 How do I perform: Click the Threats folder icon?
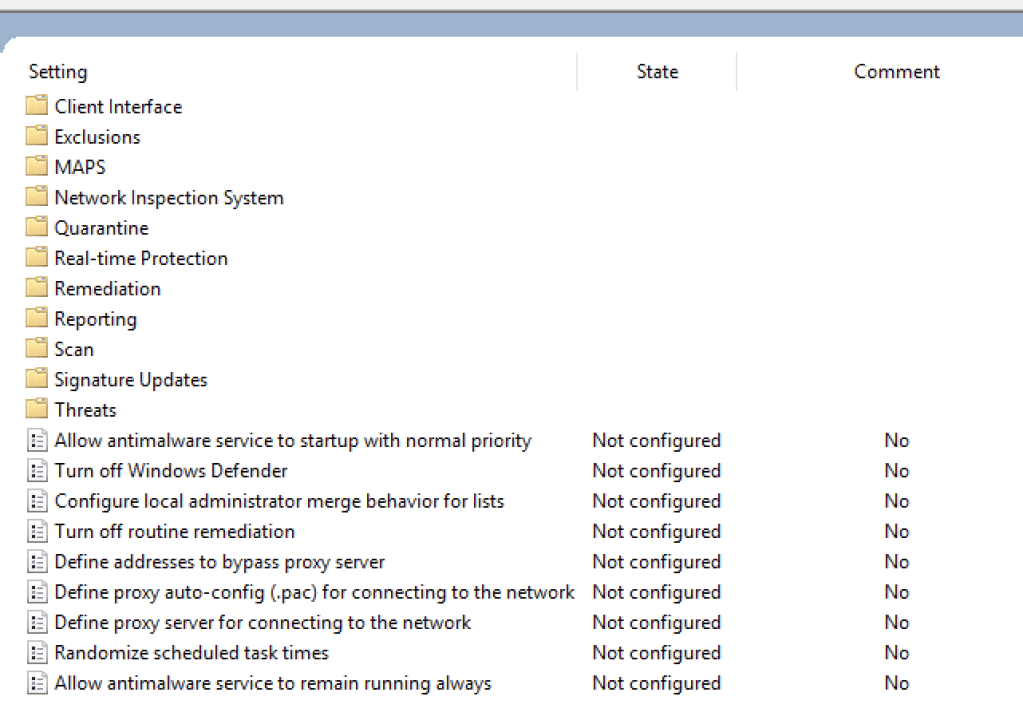tap(37, 409)
